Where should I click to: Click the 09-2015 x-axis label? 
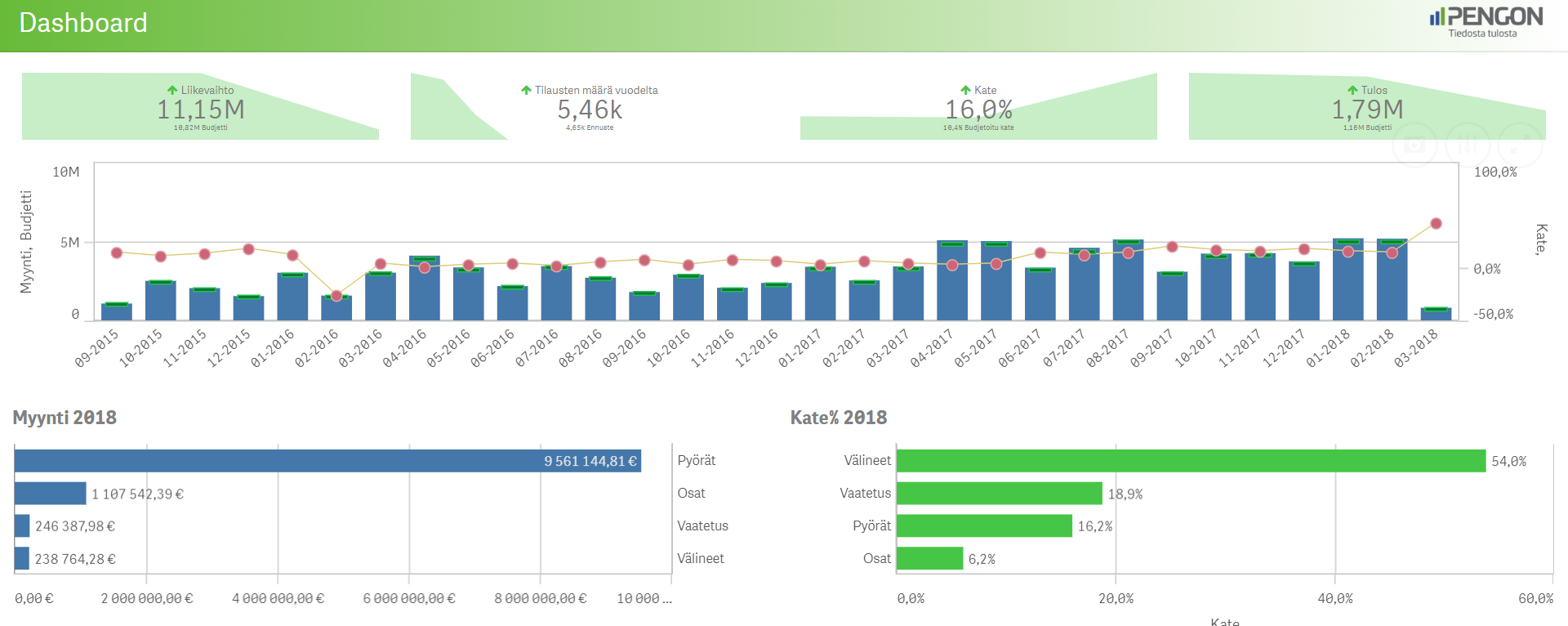(97, 348)
